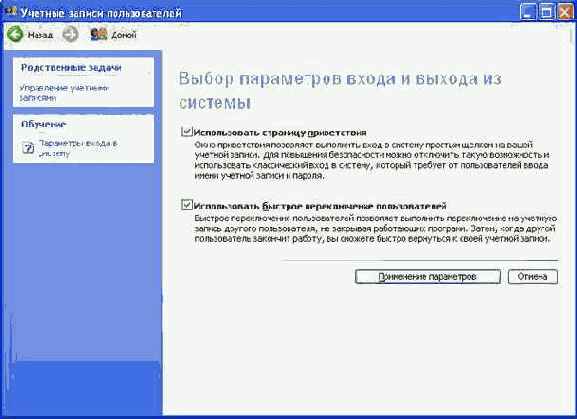Viewport: 577px width, 419px height.
Task: Open Параметры входа в систему help link
Action: (78, 148)
